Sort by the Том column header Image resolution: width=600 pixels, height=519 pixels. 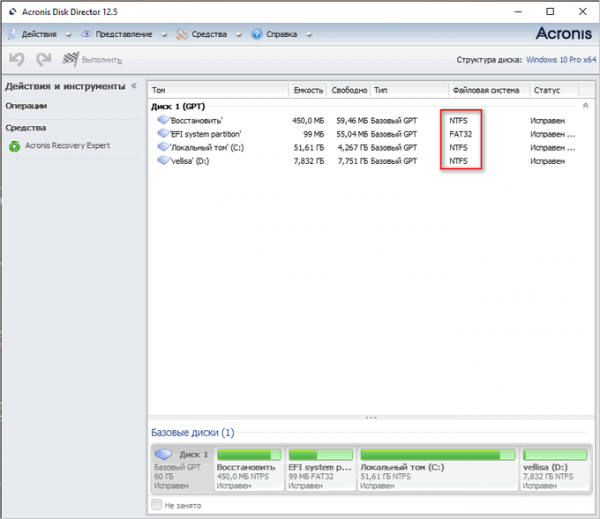[x=218, y=90]
